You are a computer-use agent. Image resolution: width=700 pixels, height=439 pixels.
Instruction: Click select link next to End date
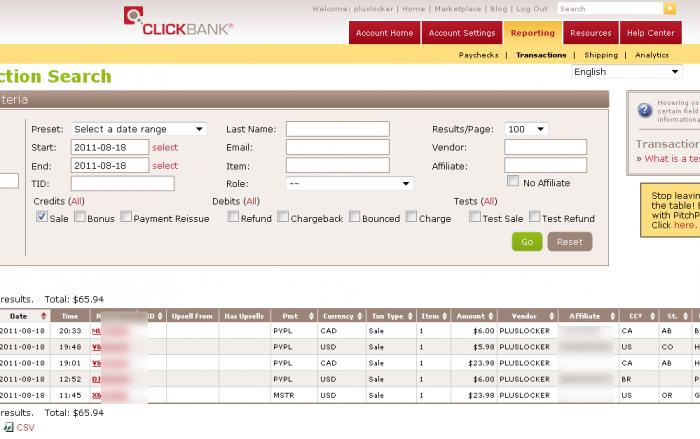(165, 166)
